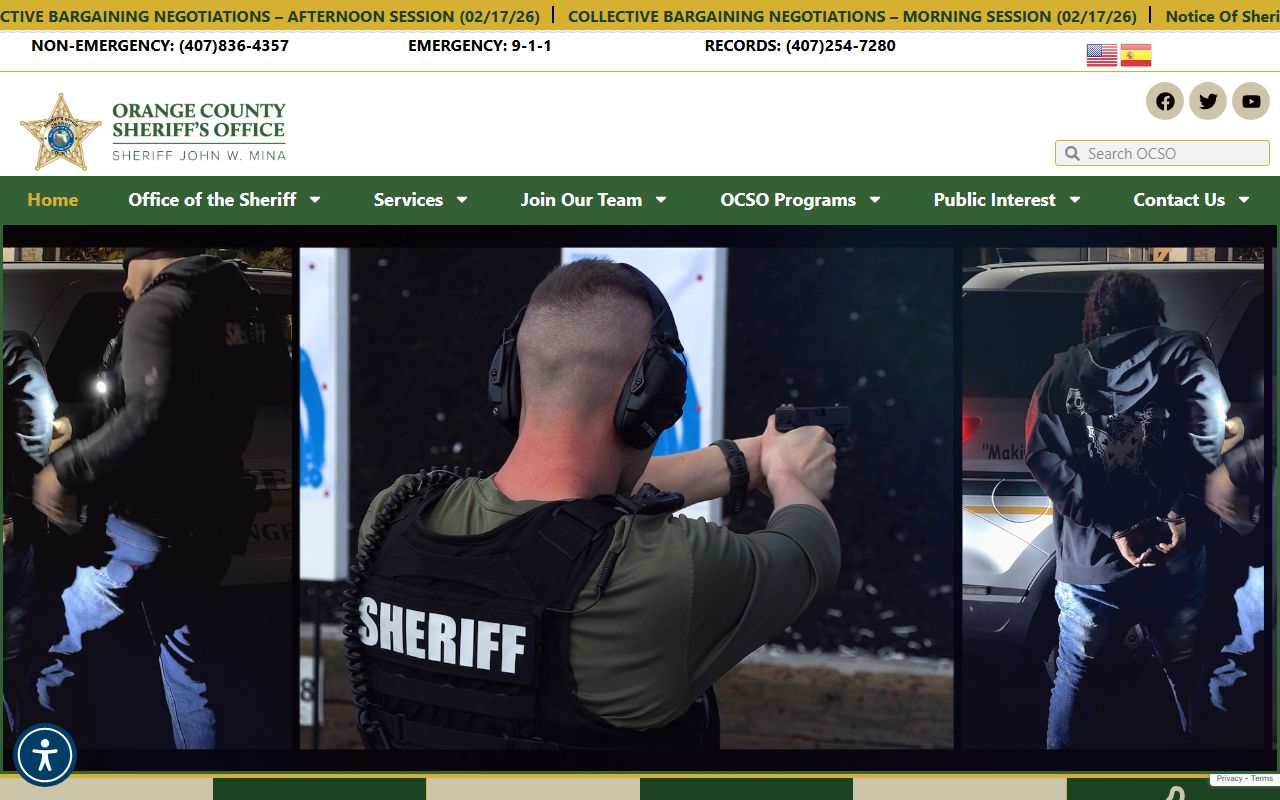Click the Emergency 9-1-1 text
Screen dimensions: 1280x800
point(480,46)
